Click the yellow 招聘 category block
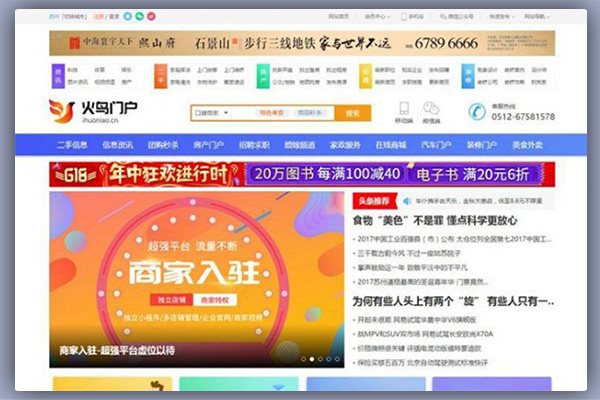Screen dimensions: 600x400 coord(365,76)
